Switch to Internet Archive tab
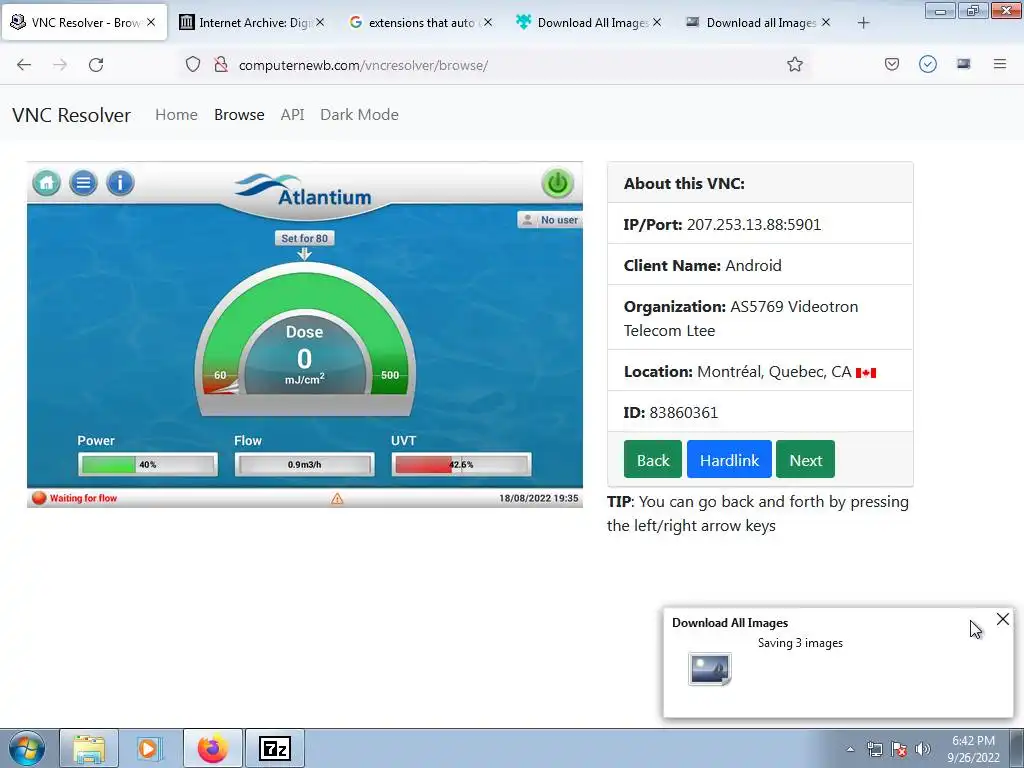Screen dimensions: 1024x768 tap(253, 23)
